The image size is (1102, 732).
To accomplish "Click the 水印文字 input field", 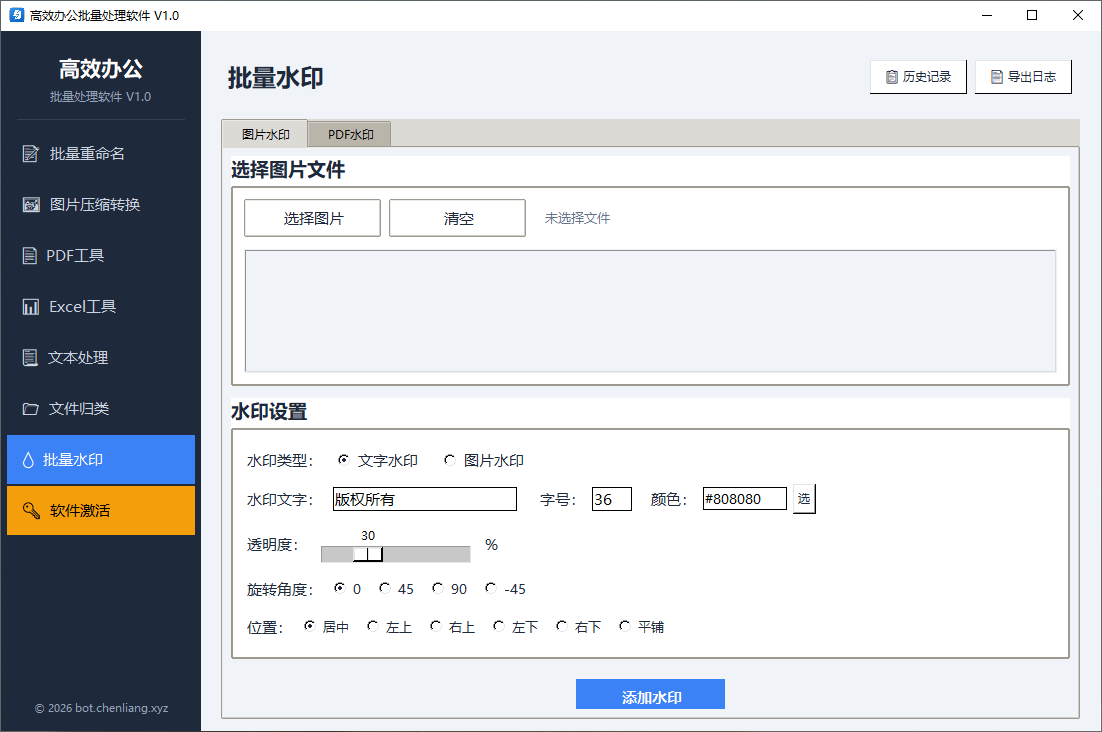I will coord(424,499).
